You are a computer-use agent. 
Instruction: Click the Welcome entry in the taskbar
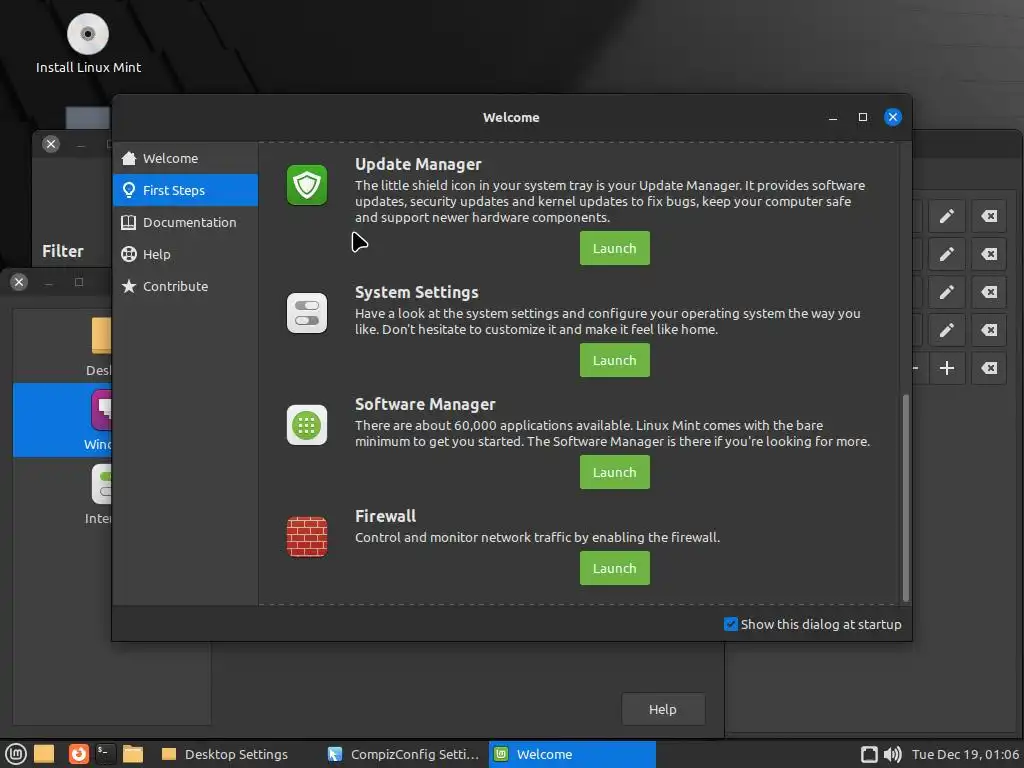pyautogui.click(x=572, y=754)
